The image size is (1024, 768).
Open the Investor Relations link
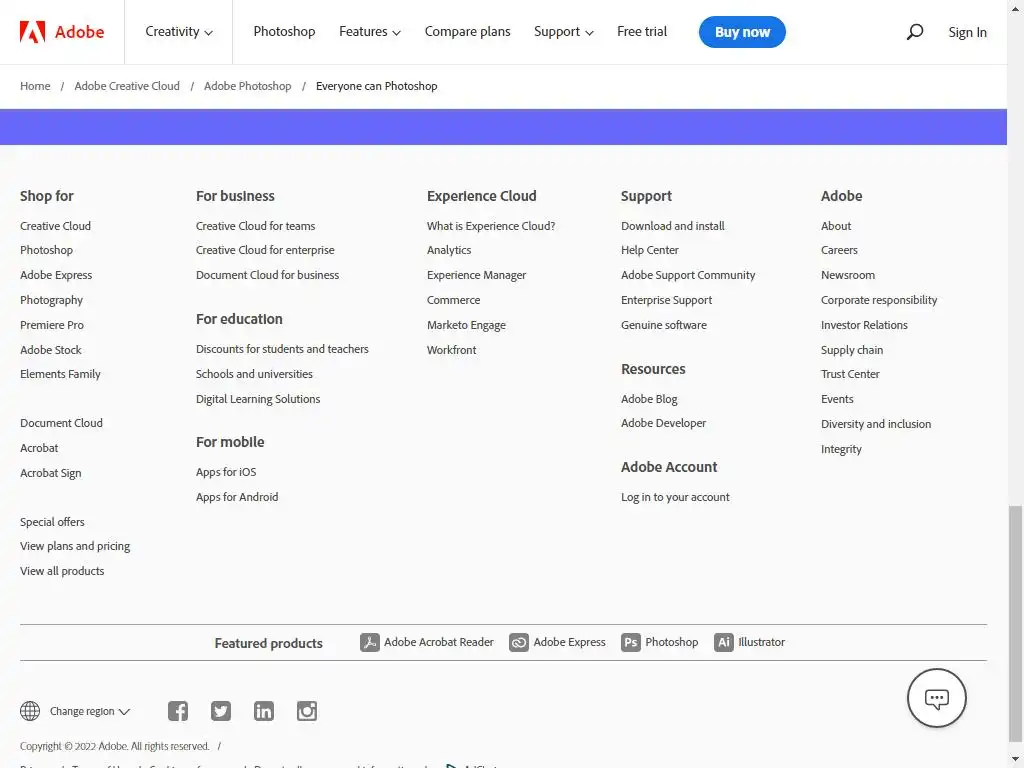(x=864, y=325)
